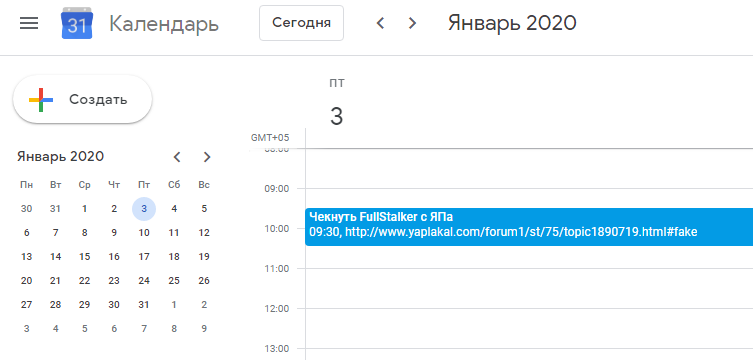Image resolution: width=753 pixels, height=360 pixels.
Task: Click the day header number 3
Action: [x=337, y=117]
